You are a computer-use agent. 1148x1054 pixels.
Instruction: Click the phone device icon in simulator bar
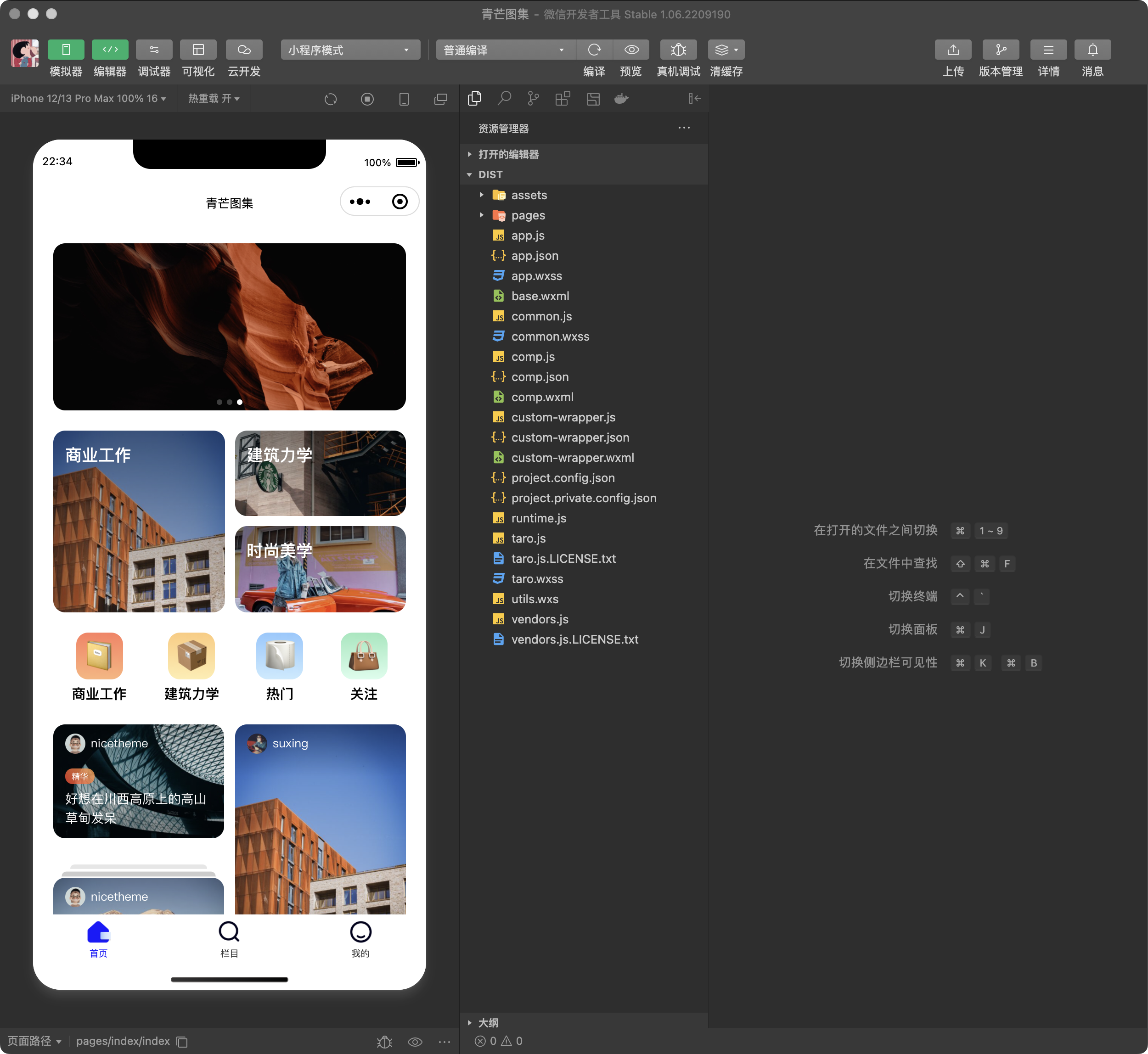(x=404, y=99)
